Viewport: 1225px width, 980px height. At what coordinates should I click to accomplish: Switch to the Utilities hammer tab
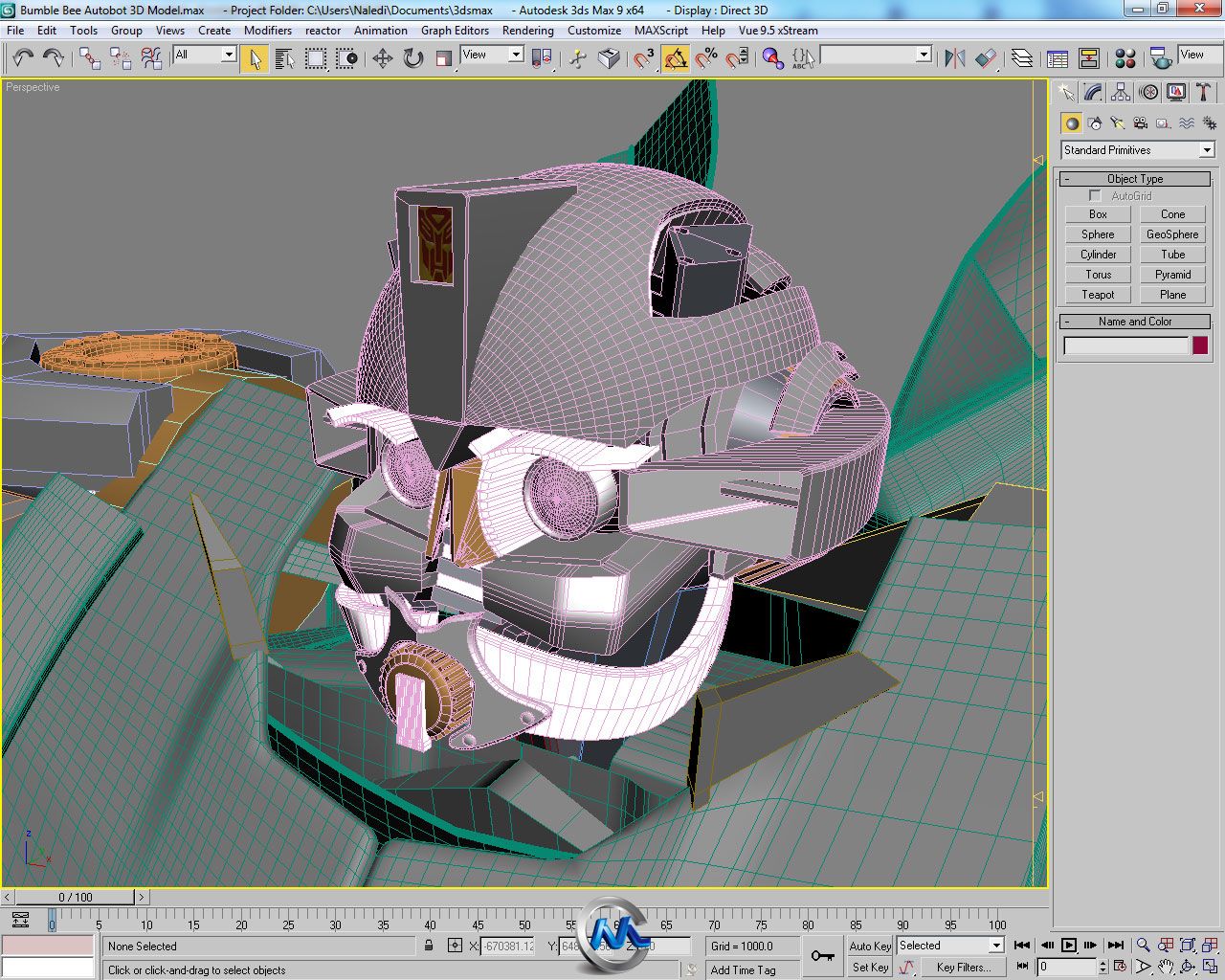click(x=1204, y=92)
